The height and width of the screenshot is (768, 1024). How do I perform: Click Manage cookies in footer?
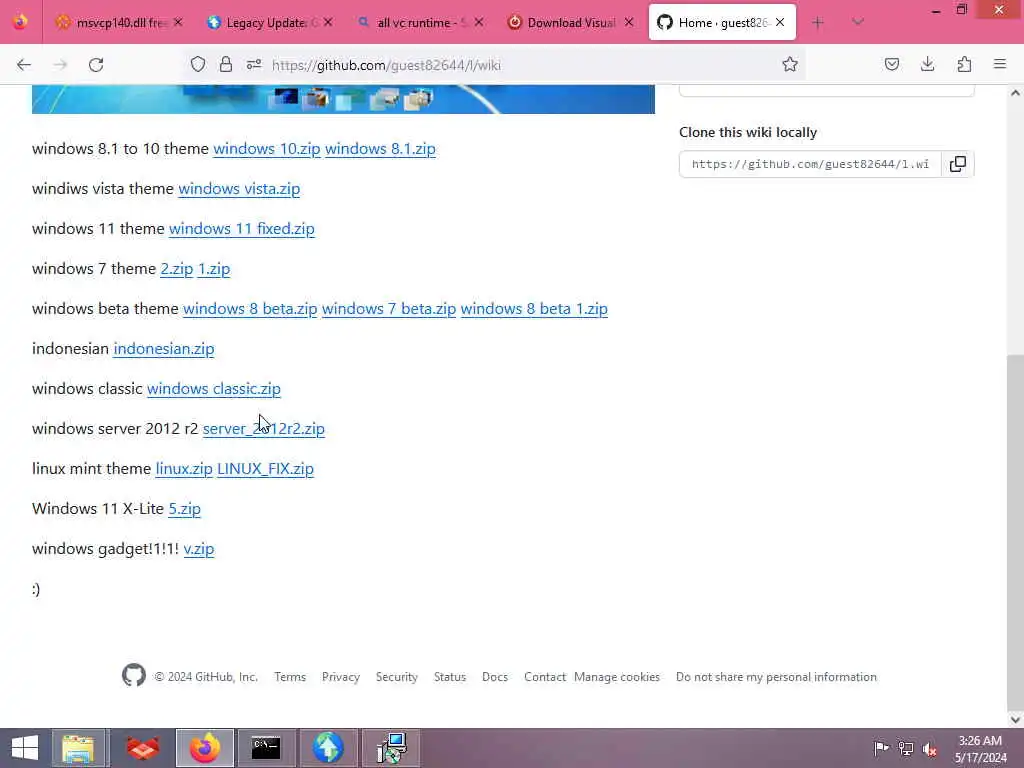[x=617, y=677]
